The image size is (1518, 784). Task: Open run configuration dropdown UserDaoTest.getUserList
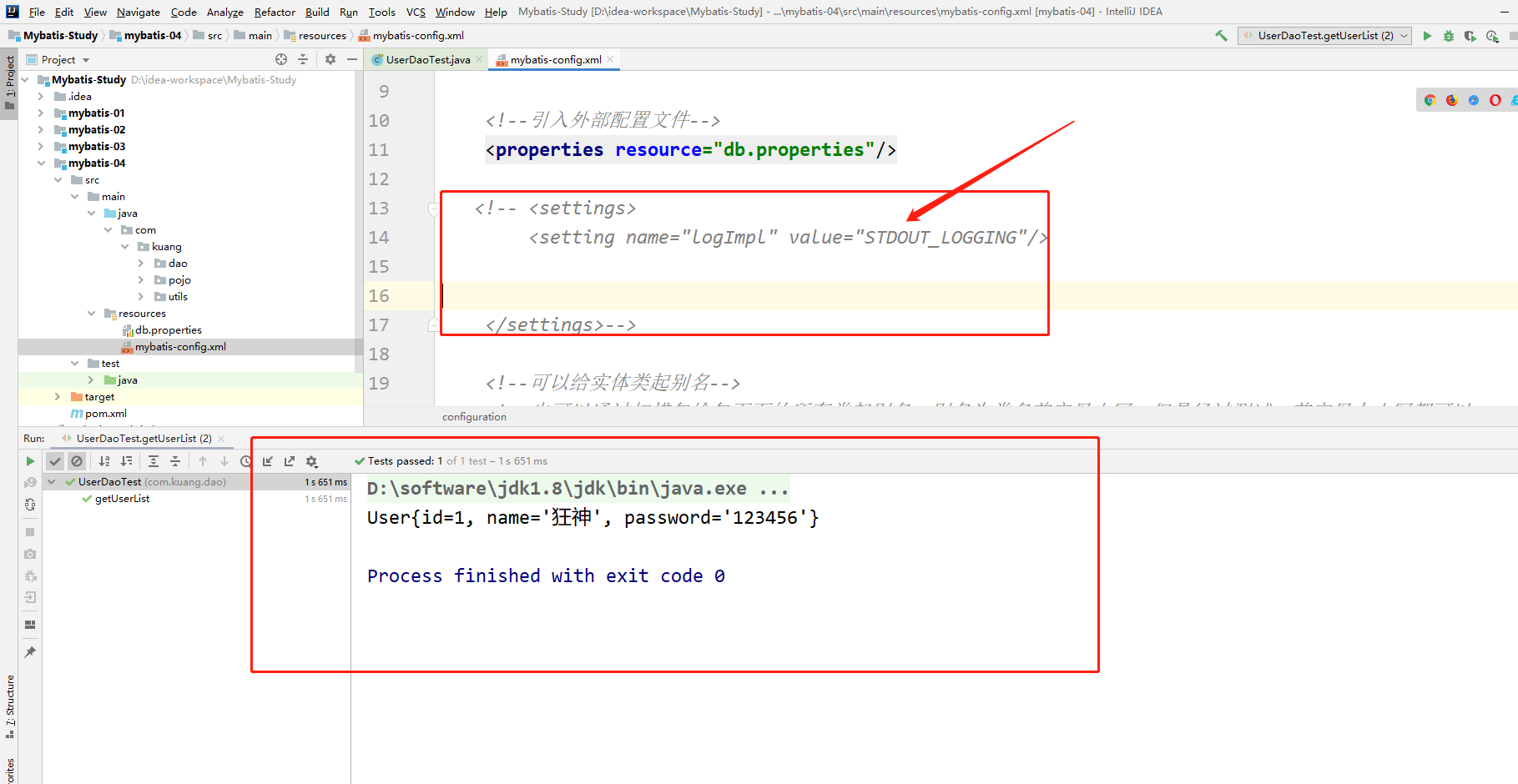pyautogui.click(x=1324, y=36)
